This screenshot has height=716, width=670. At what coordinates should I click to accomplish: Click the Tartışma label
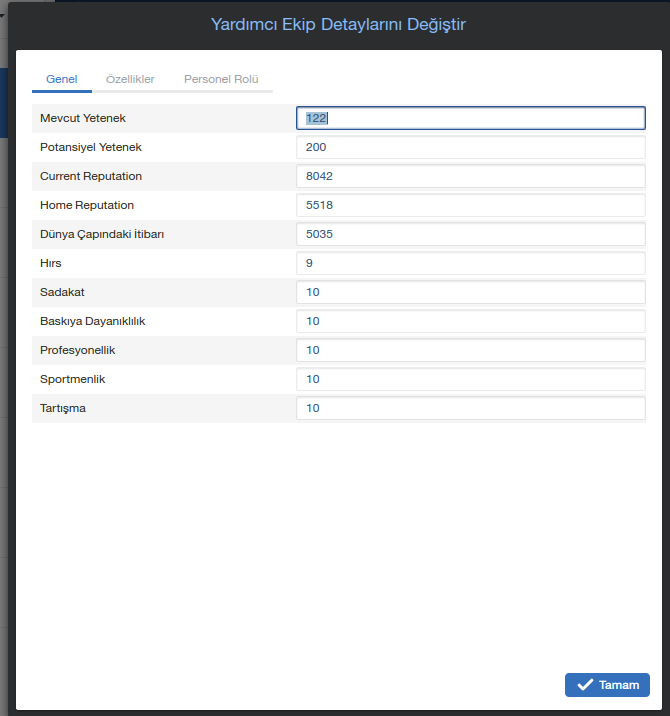(x=63, y=408)
